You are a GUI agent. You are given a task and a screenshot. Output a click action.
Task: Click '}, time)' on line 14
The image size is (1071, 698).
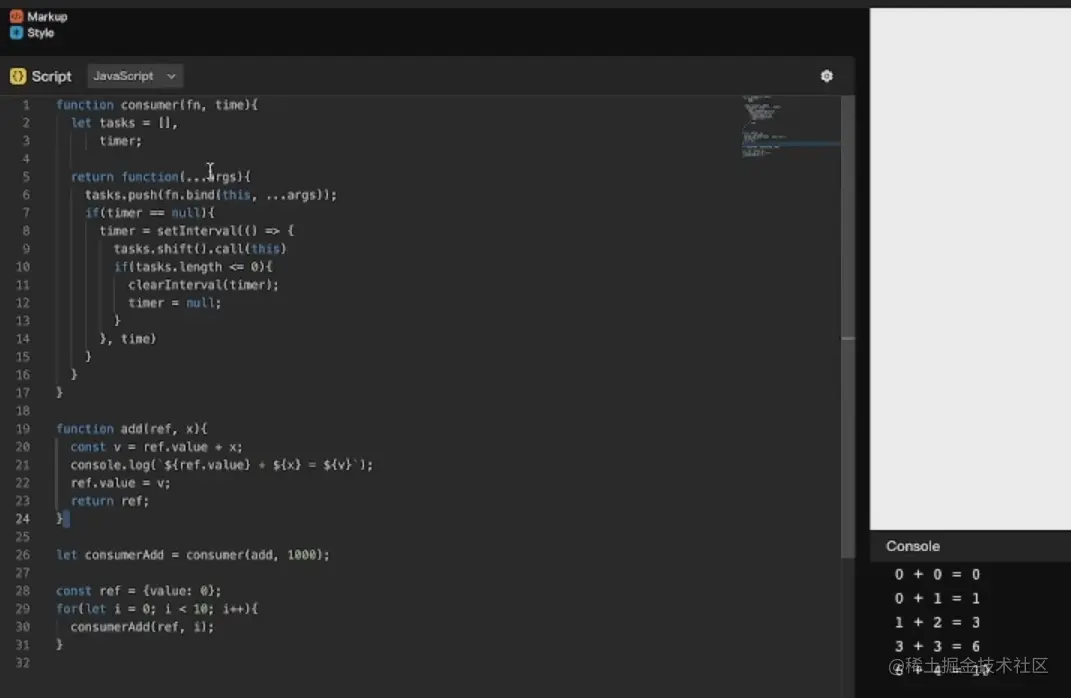(x=128, y=339)
